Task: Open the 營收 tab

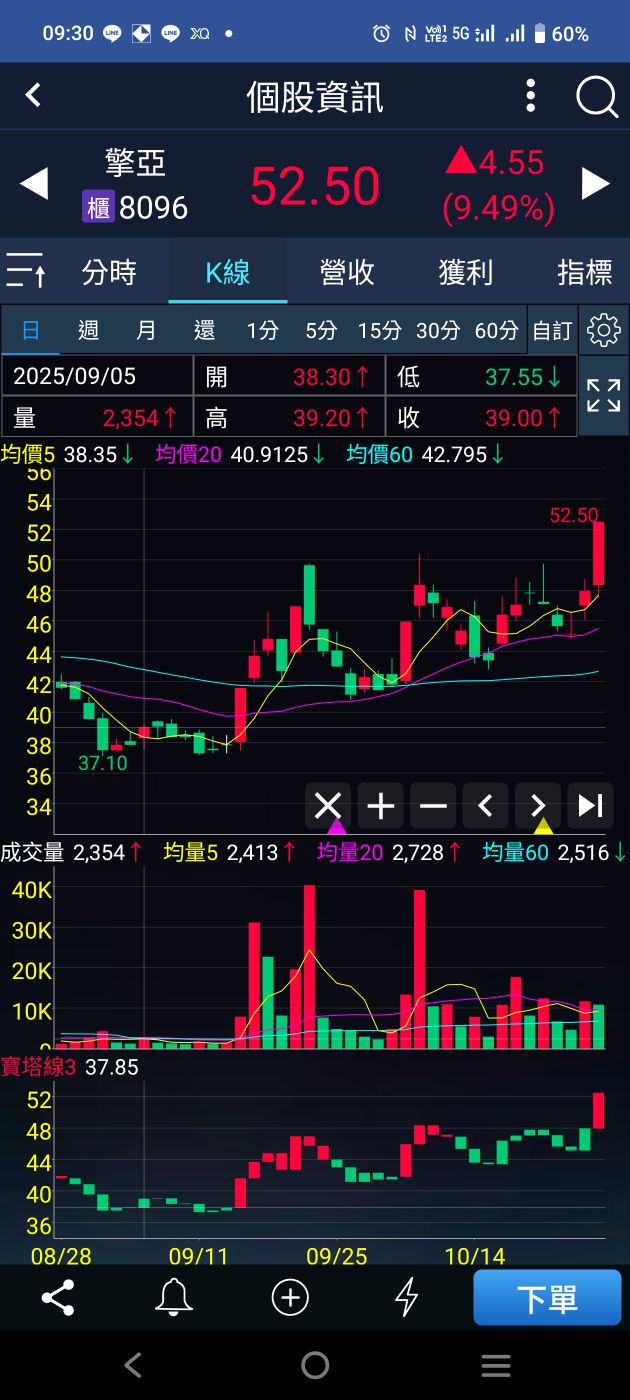Action: pyautogui.click(x=347, y=271)
